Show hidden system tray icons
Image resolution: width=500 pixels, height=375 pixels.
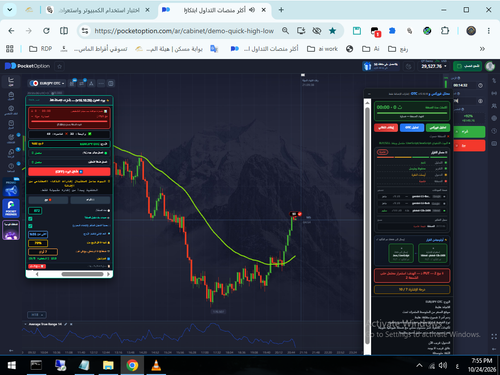coord(419,366)
